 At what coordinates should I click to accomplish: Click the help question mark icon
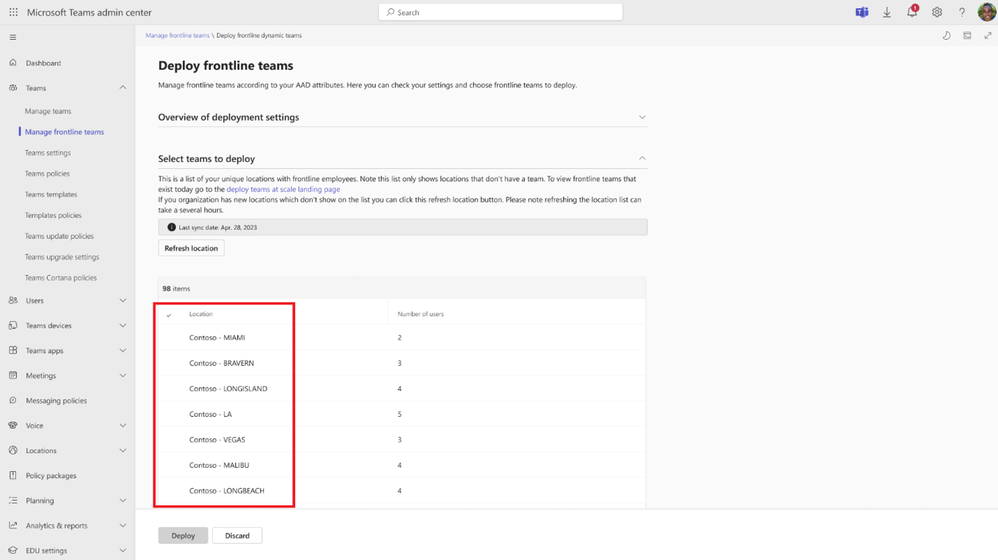click(962, 13)
